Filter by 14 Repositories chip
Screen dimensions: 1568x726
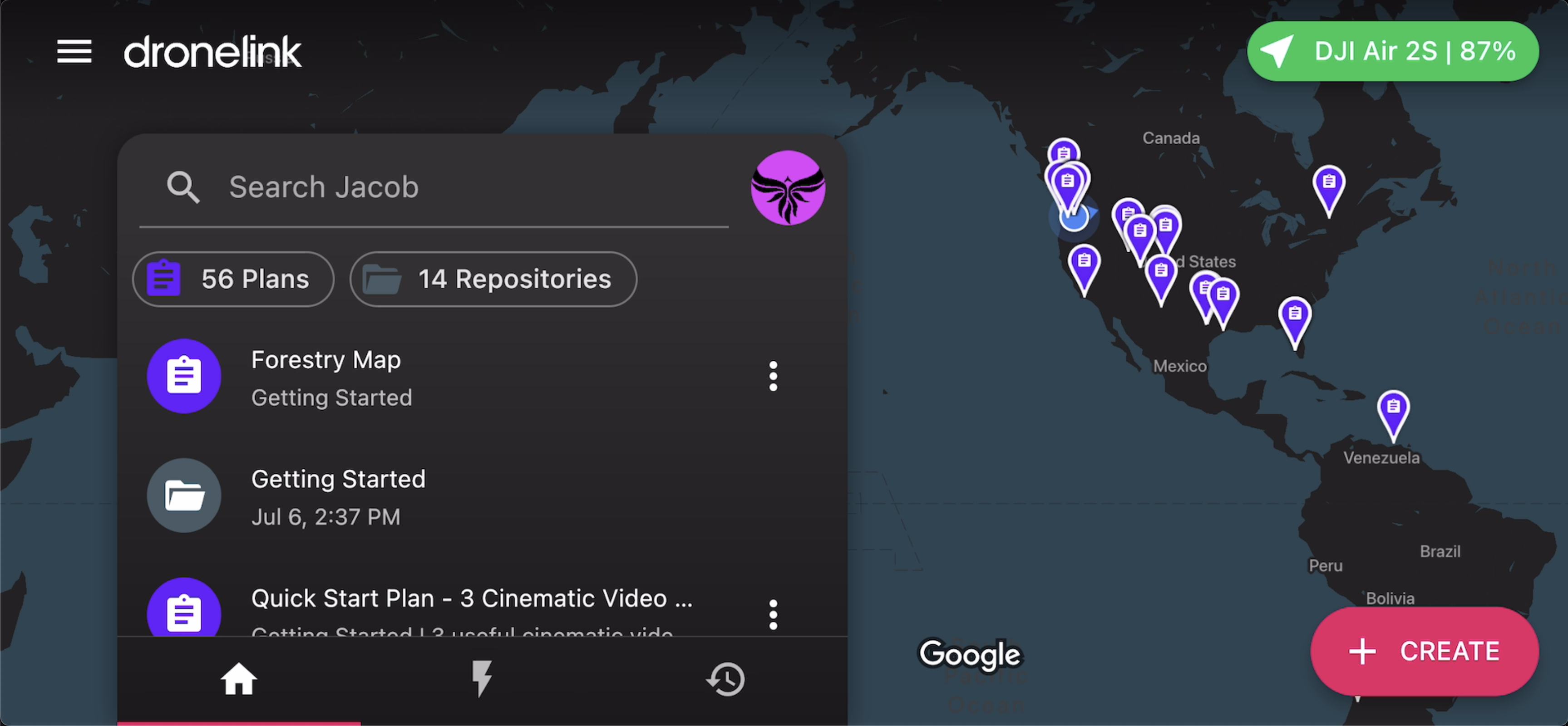coord(493,280)
